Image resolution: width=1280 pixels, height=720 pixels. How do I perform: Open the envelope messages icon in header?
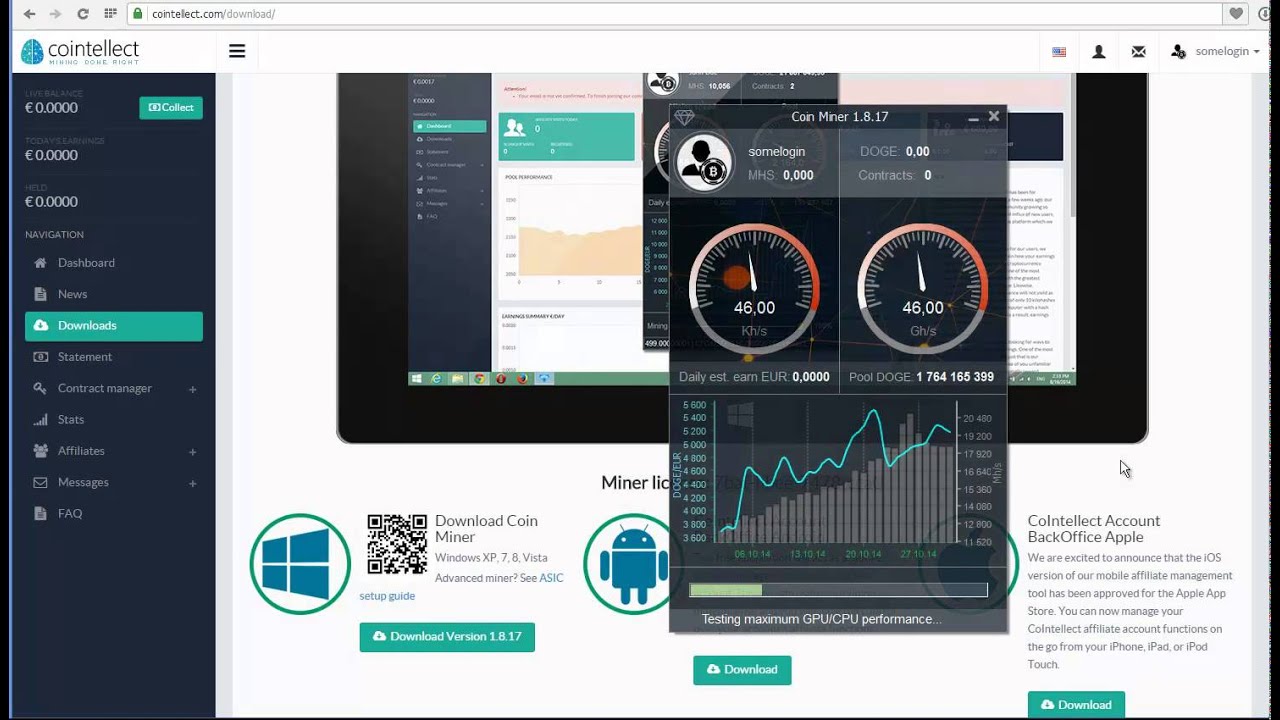point(1138,52)
